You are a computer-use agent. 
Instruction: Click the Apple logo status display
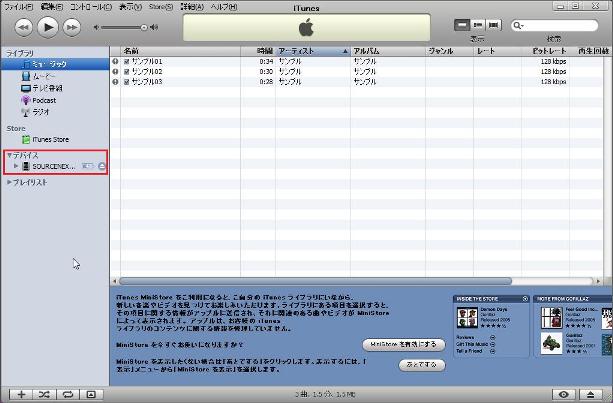[306, 28]
